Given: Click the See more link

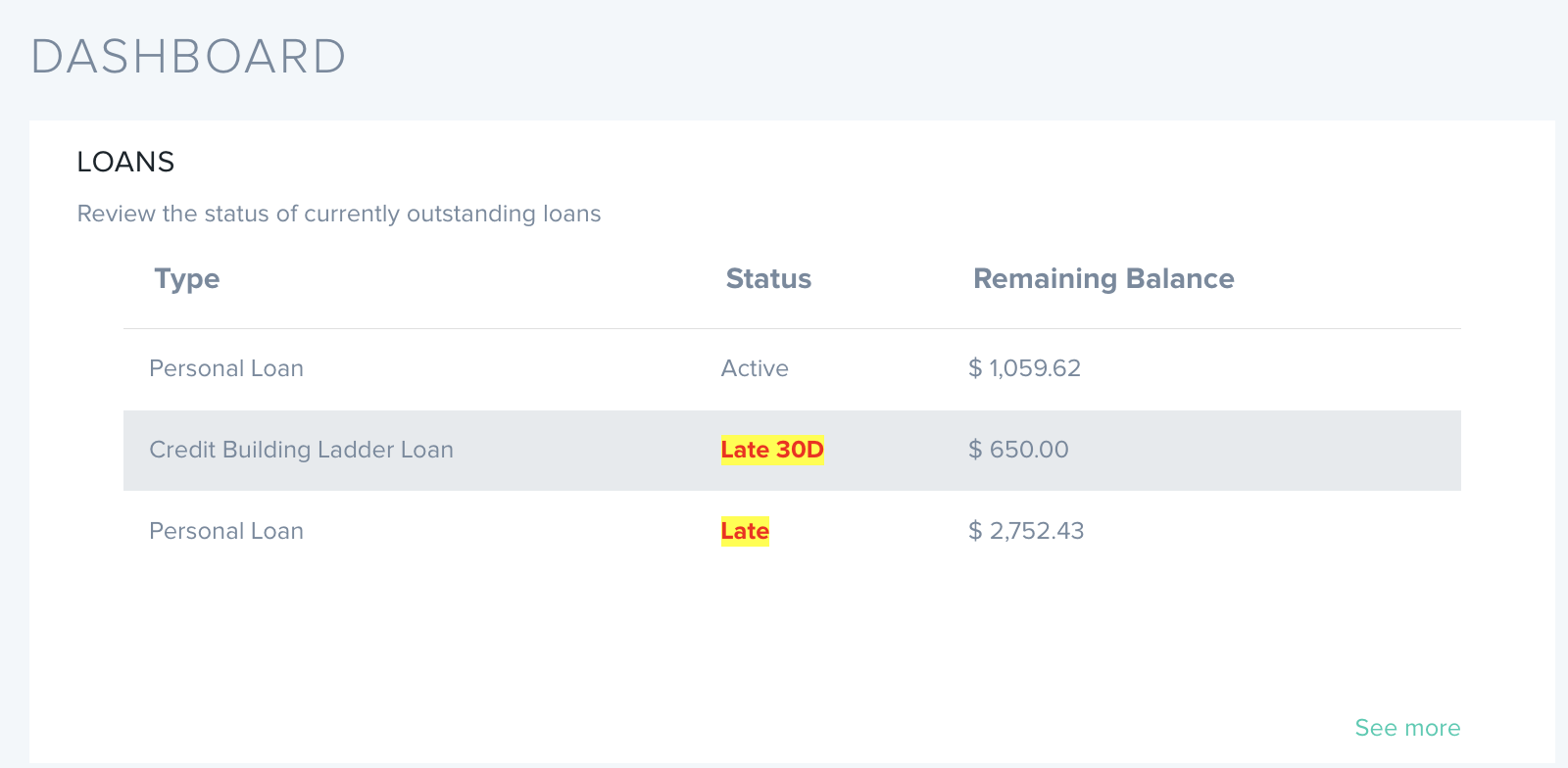Looking at the screenshot, I should pyautogui.click(x=1406, y=728).
